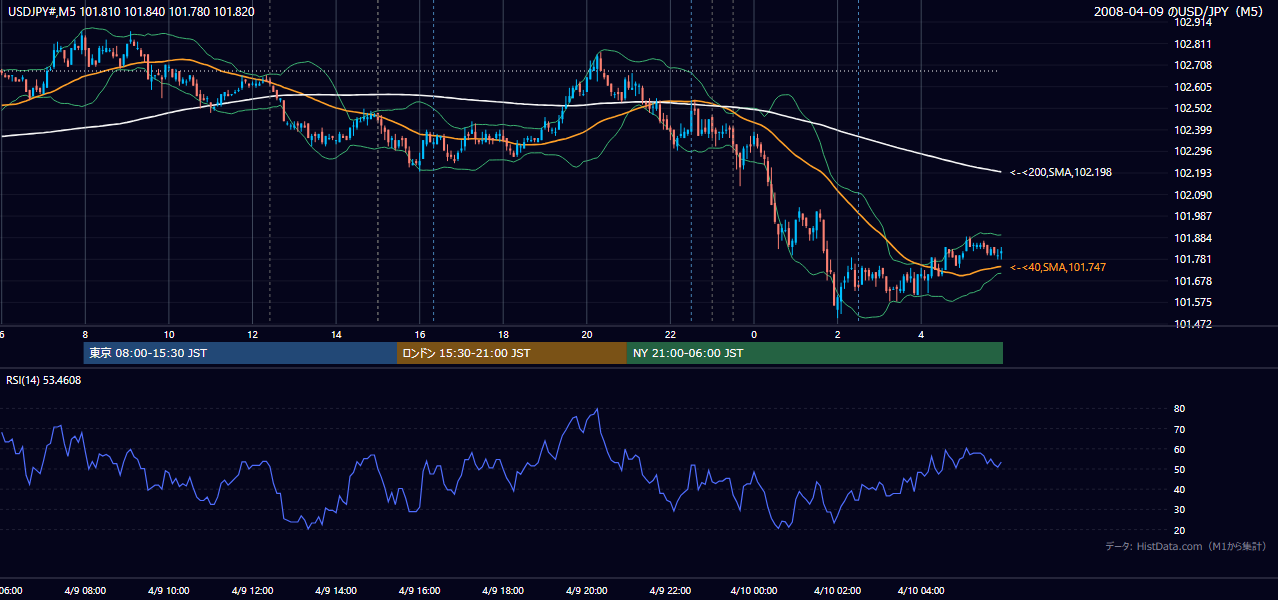Click the 4/9 18:00 time axis label
The height and width of the screenshot is (600, 1278).
[504, 590]
